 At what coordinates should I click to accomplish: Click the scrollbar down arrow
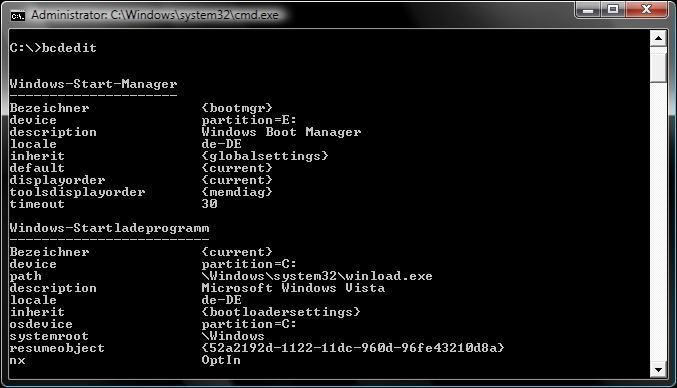point(658,369)
